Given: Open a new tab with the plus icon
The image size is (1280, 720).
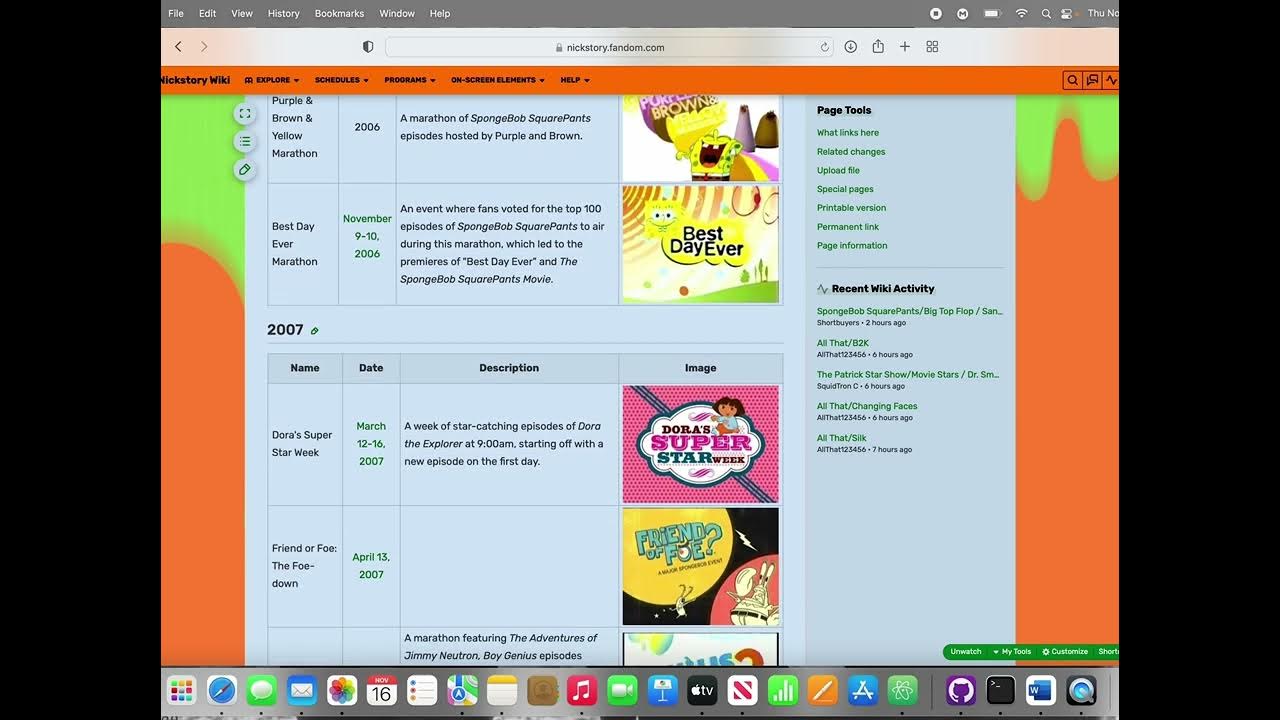Looking at the screenshot, I should point(905,47).
